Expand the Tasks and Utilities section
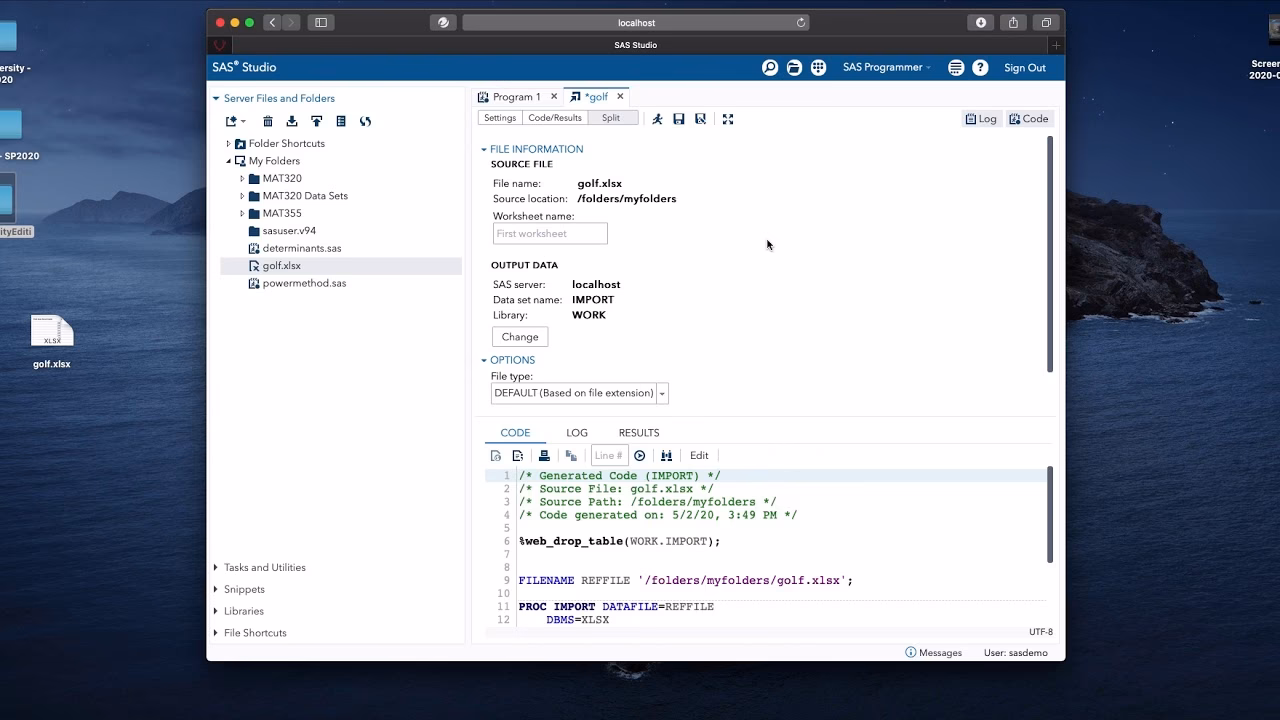The height and width of the screenshot is (720, 1280). (x=216, y=568)
